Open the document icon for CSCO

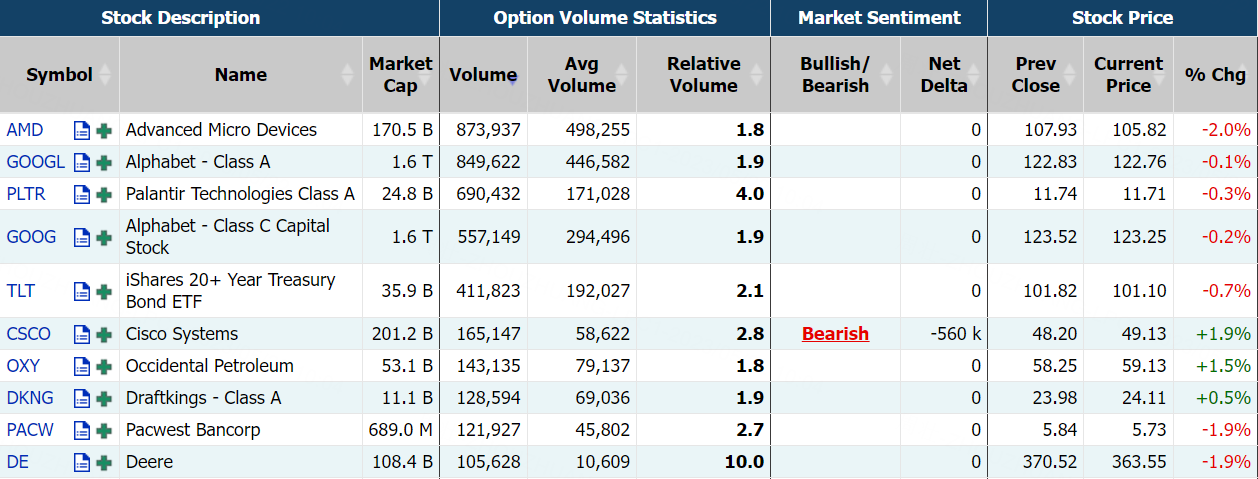82,334
